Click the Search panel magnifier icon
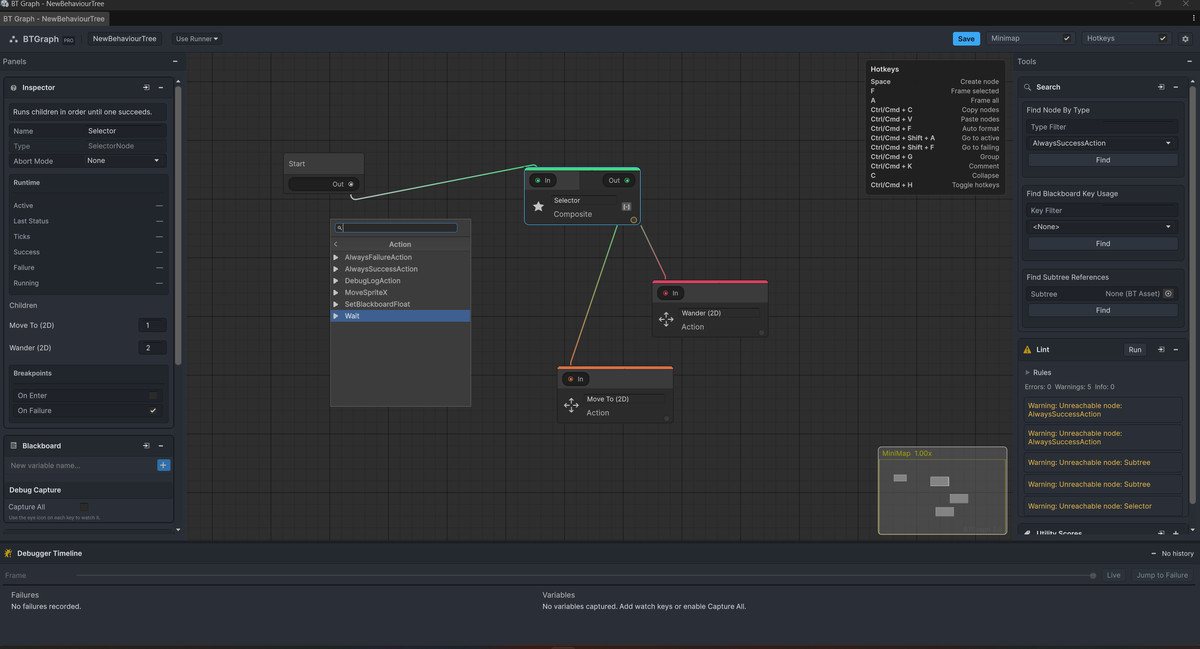The image size is (1200, 649). click(x=1027, y=87)
